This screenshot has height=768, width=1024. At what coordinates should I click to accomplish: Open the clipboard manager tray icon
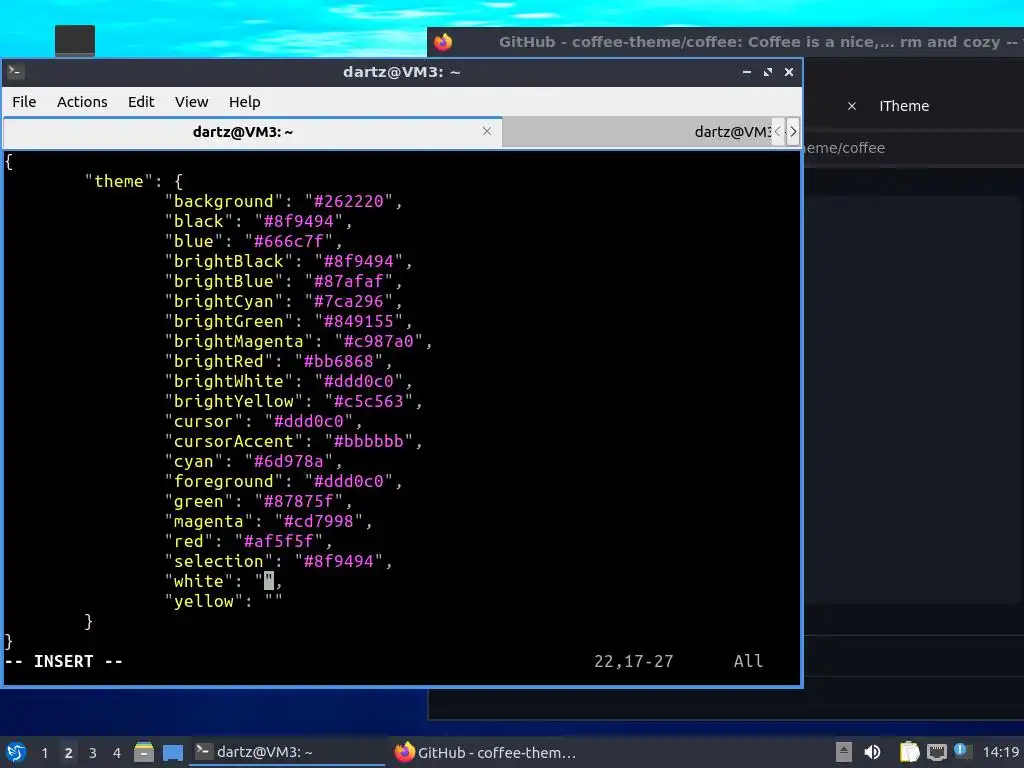click(x=909, y=752)
